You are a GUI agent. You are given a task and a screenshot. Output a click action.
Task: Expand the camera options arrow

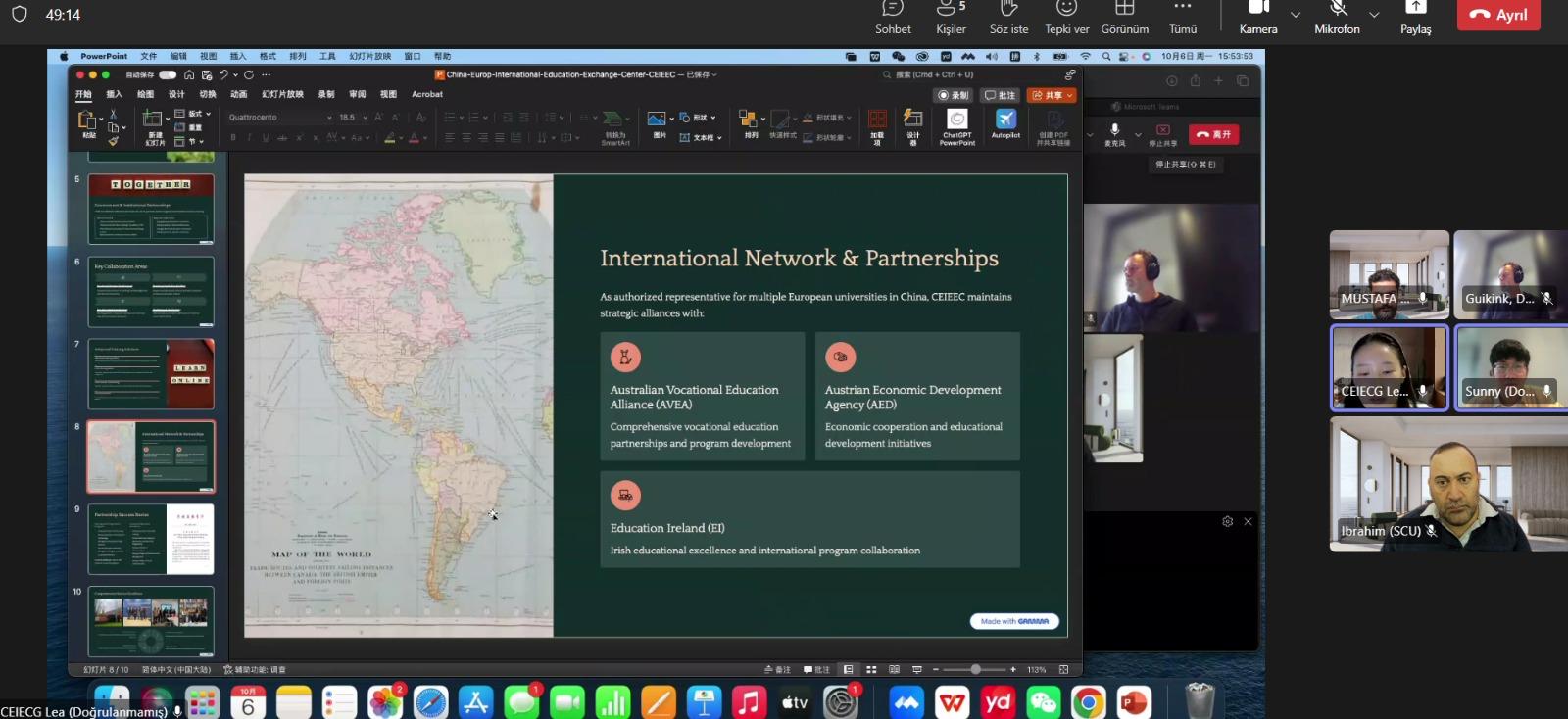pos(1296,15)
